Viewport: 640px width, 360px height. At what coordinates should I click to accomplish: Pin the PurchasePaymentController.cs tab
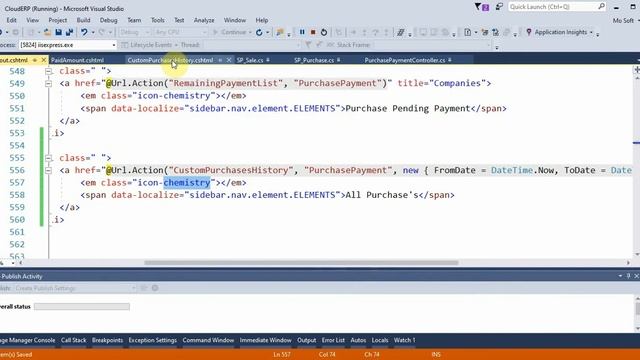[x=449, y=60]
